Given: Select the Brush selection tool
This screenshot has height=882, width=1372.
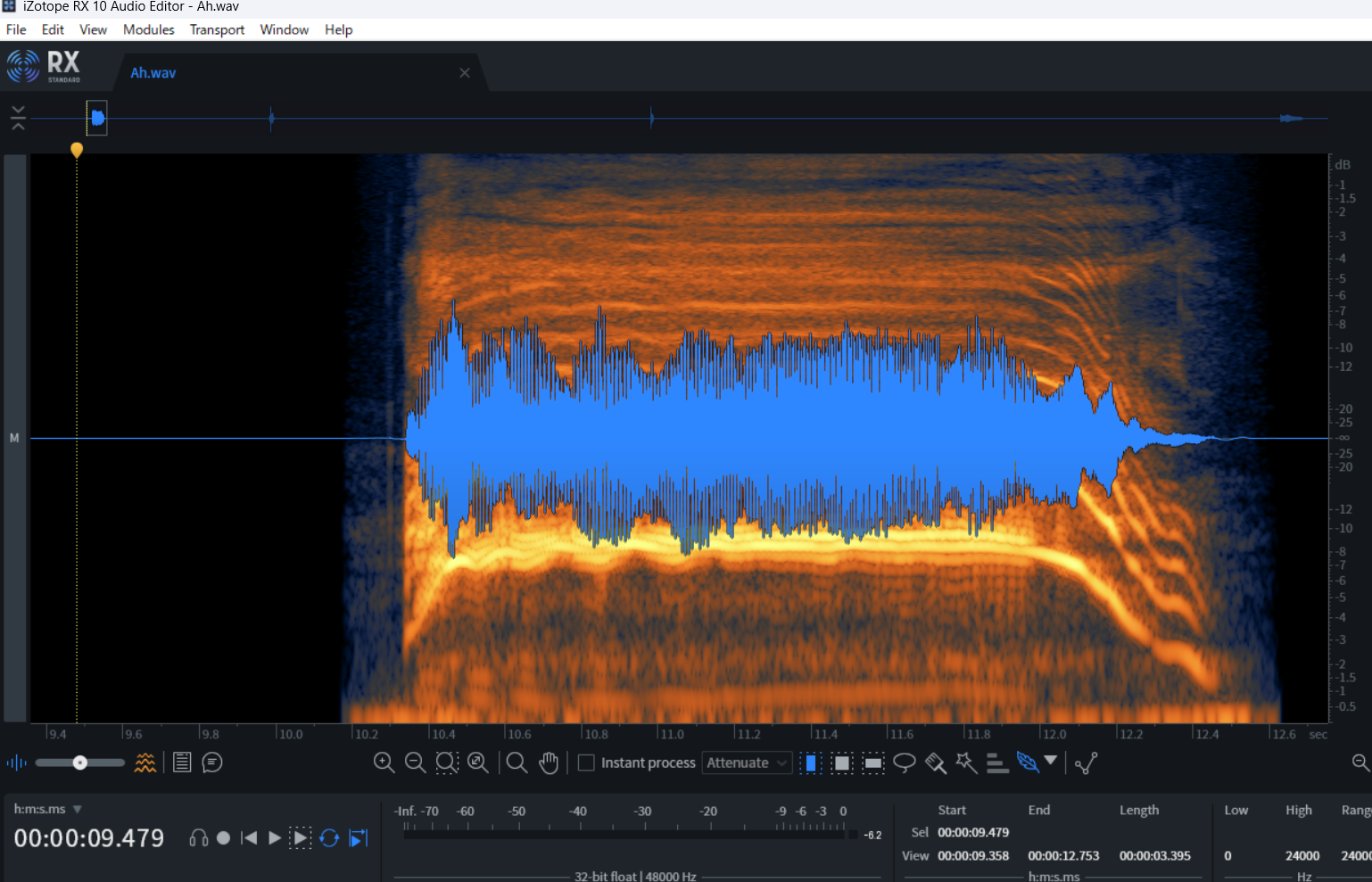Looking at the screenshot, I should point(935,762).
